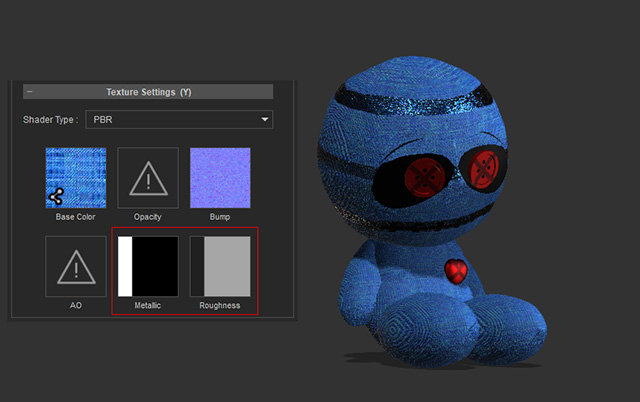Click the Shader Type label
This screenshot has width=640, height=402.
point(51,120)
